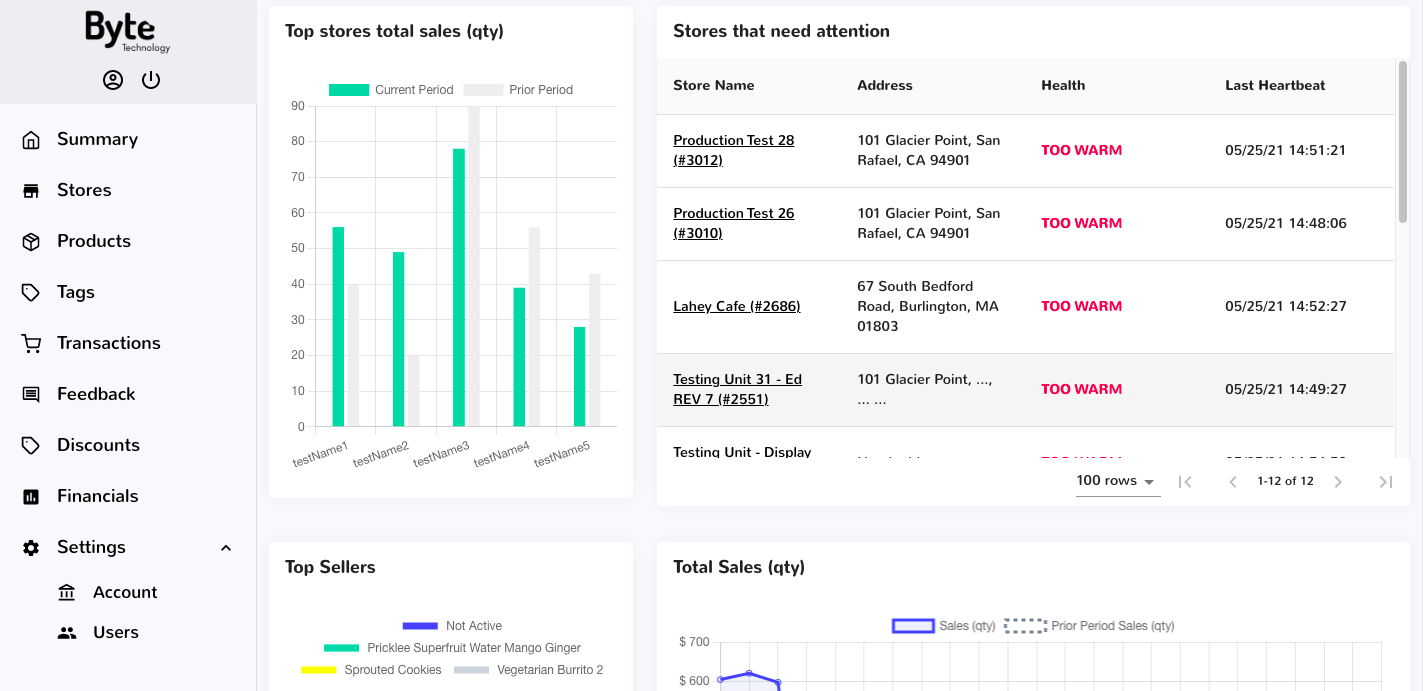Go to next page of stores table
The image size is (1423, 691).
click(1338, 482)
